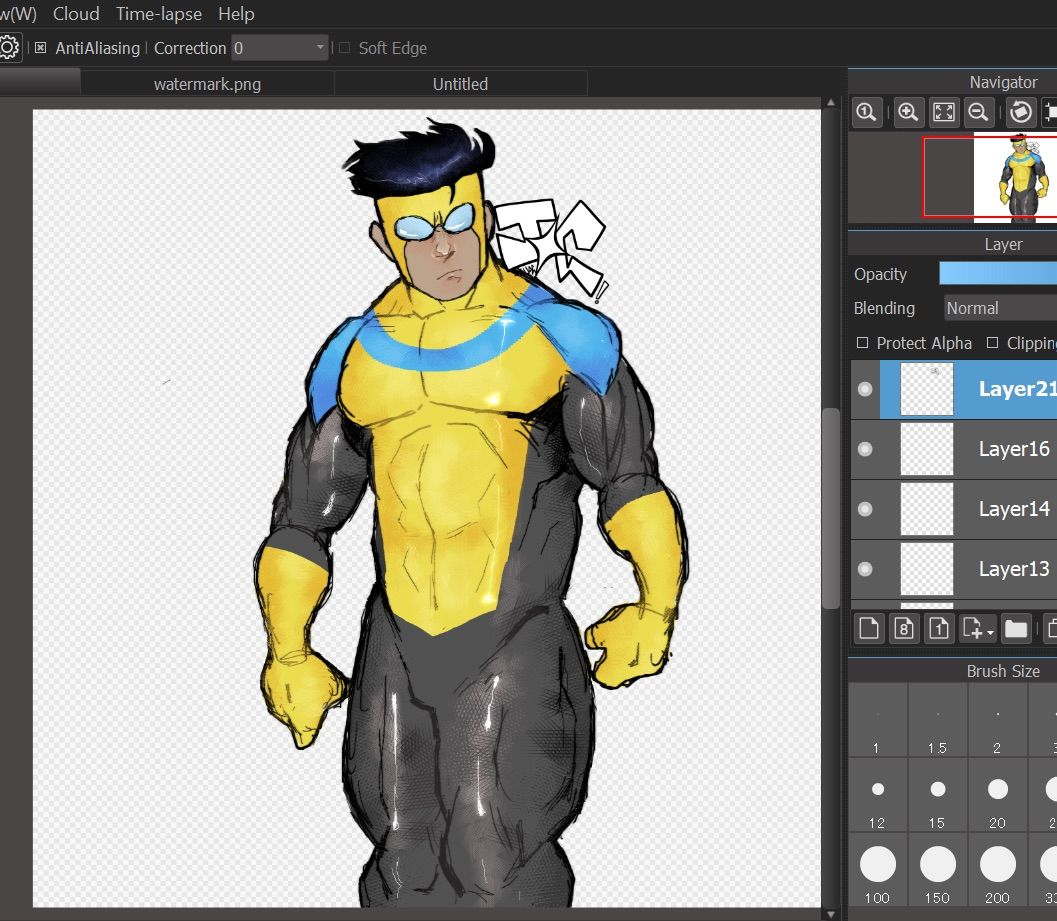Screen dimensions: 1057x921
Task: Open the brush settings gear icon
Action: tap(9, 48)
